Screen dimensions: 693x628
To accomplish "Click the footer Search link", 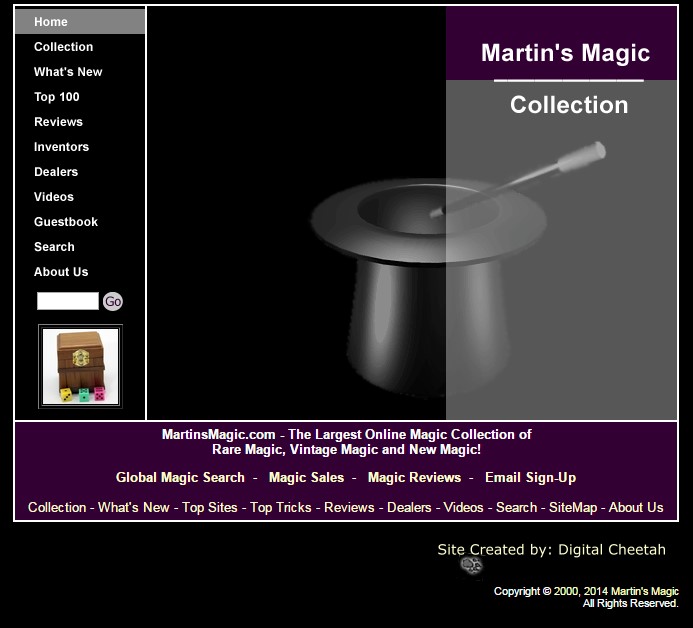I will click(x=516, y=507).
